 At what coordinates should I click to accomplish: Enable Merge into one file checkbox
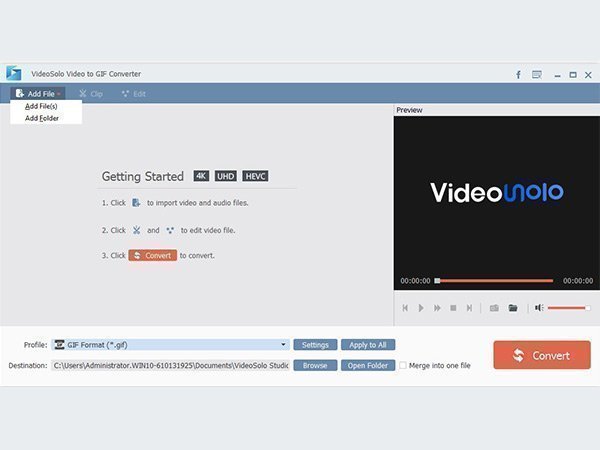coord(403,365)
